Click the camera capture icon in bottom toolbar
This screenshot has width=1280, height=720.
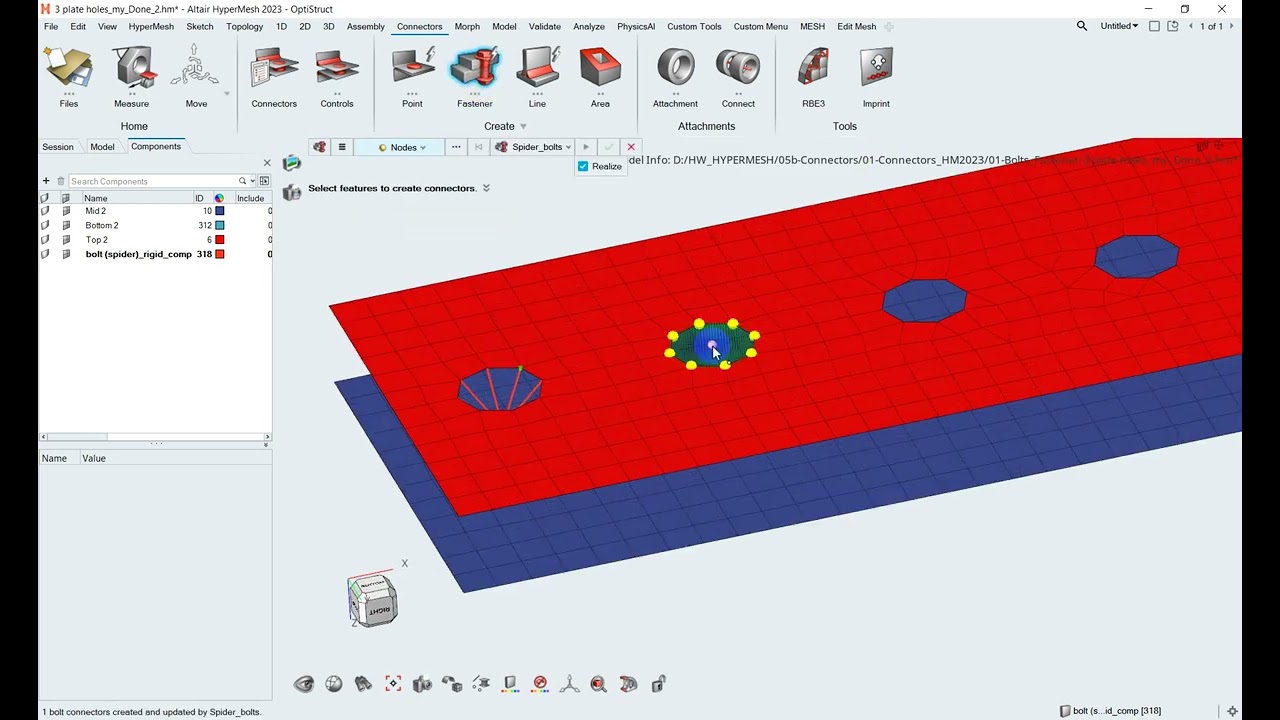click(422, 684)
